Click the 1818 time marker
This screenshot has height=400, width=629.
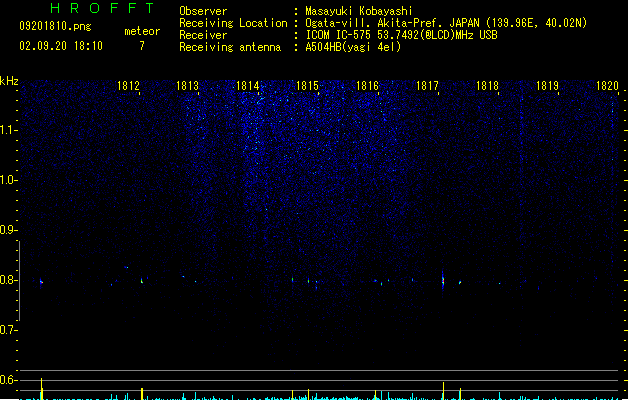(487, 86)
